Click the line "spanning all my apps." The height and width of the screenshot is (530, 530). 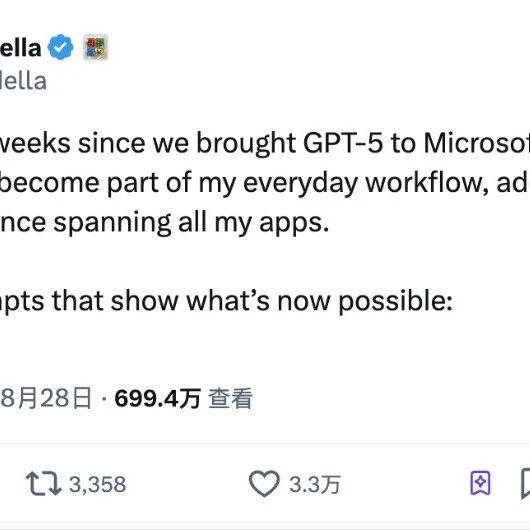tap(164, 223)
